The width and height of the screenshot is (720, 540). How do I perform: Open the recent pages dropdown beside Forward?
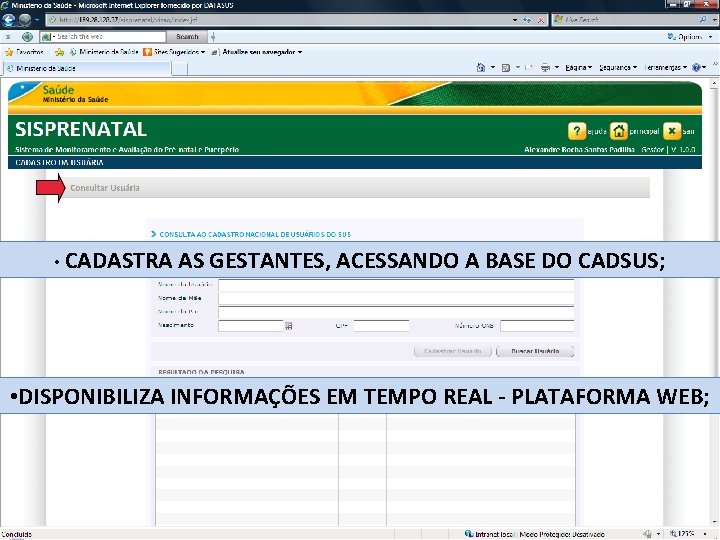[37, 20]
